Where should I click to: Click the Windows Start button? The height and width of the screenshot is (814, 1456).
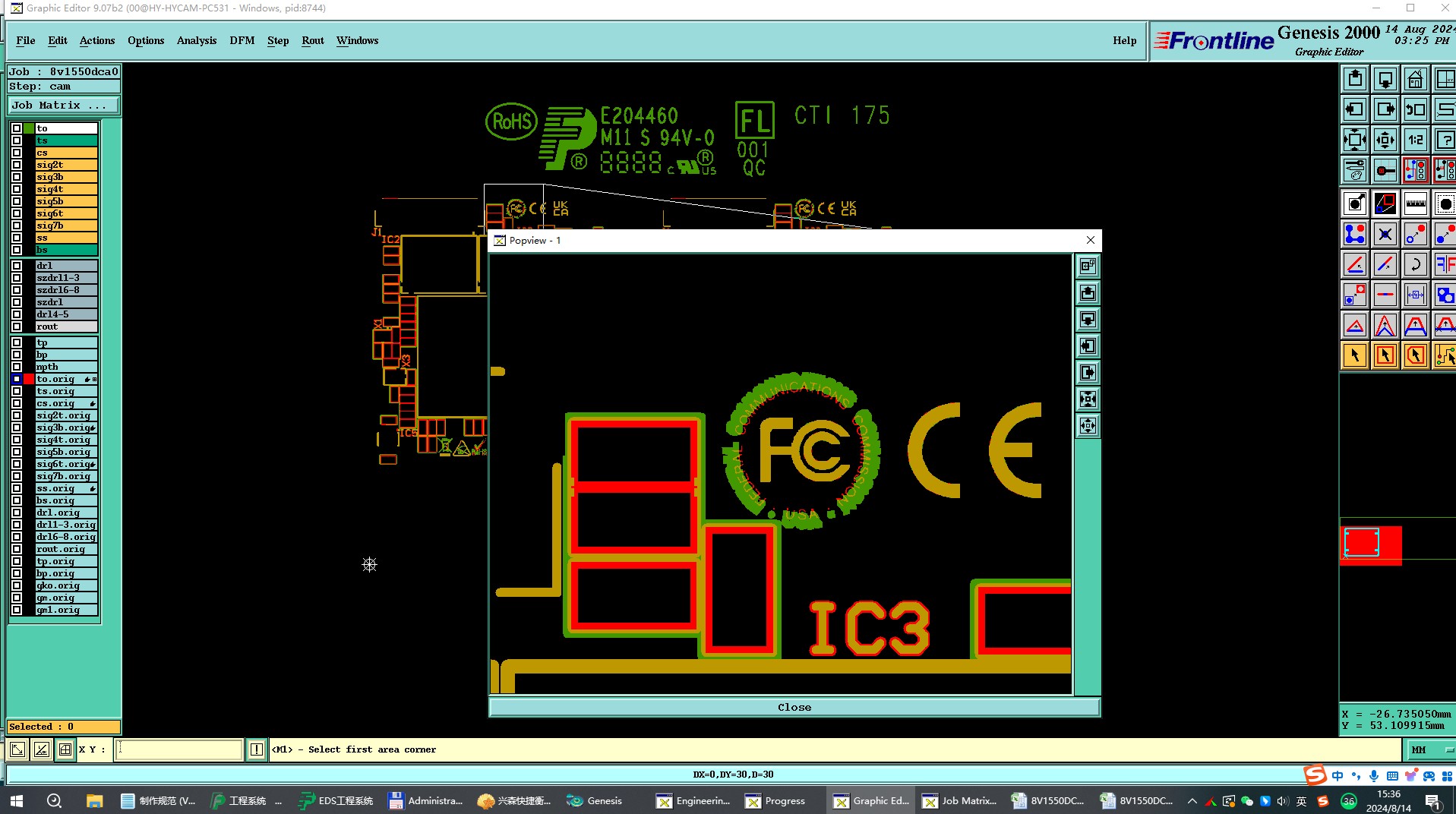point(17,800)
